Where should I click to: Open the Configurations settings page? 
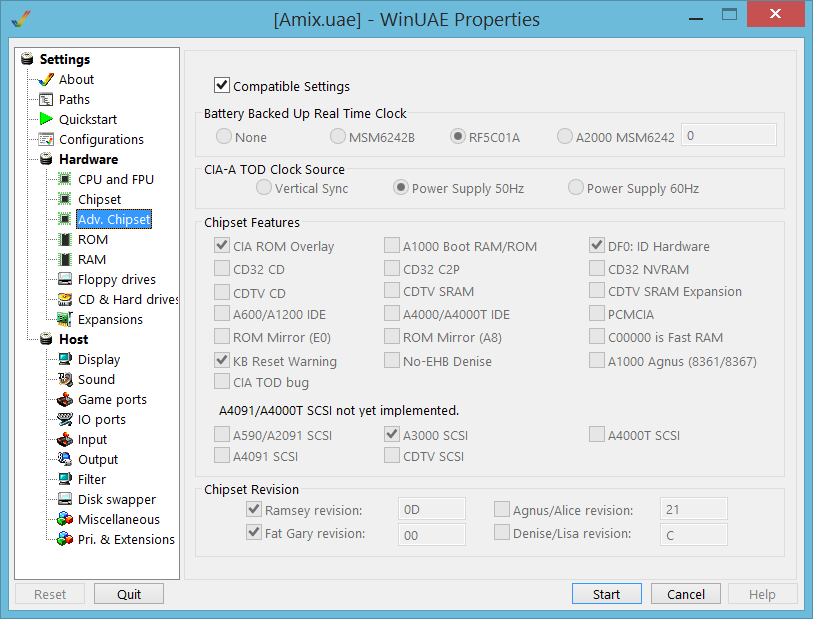coord(101,139)
